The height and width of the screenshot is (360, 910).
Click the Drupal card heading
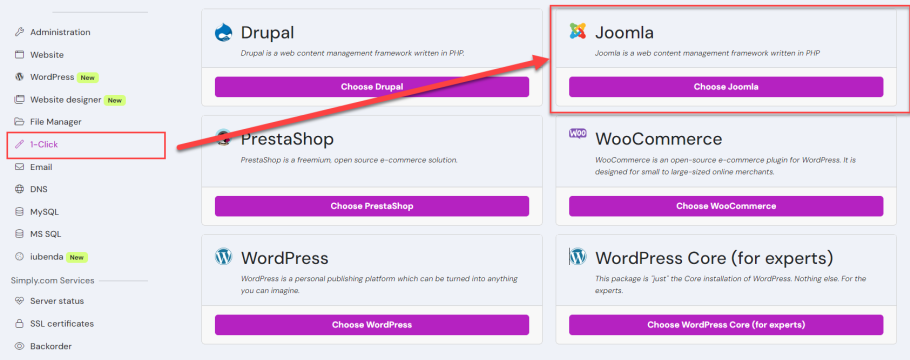click(268, 32)
